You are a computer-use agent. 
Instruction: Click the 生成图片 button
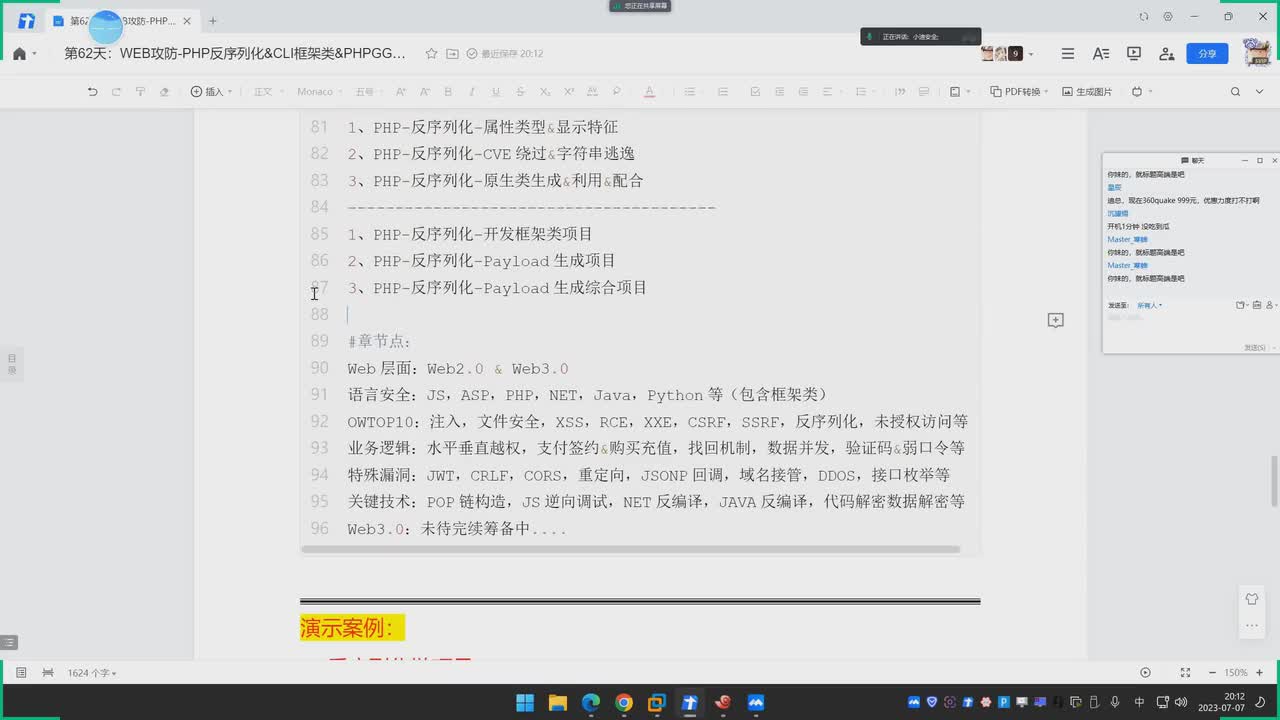(1087, 92)
